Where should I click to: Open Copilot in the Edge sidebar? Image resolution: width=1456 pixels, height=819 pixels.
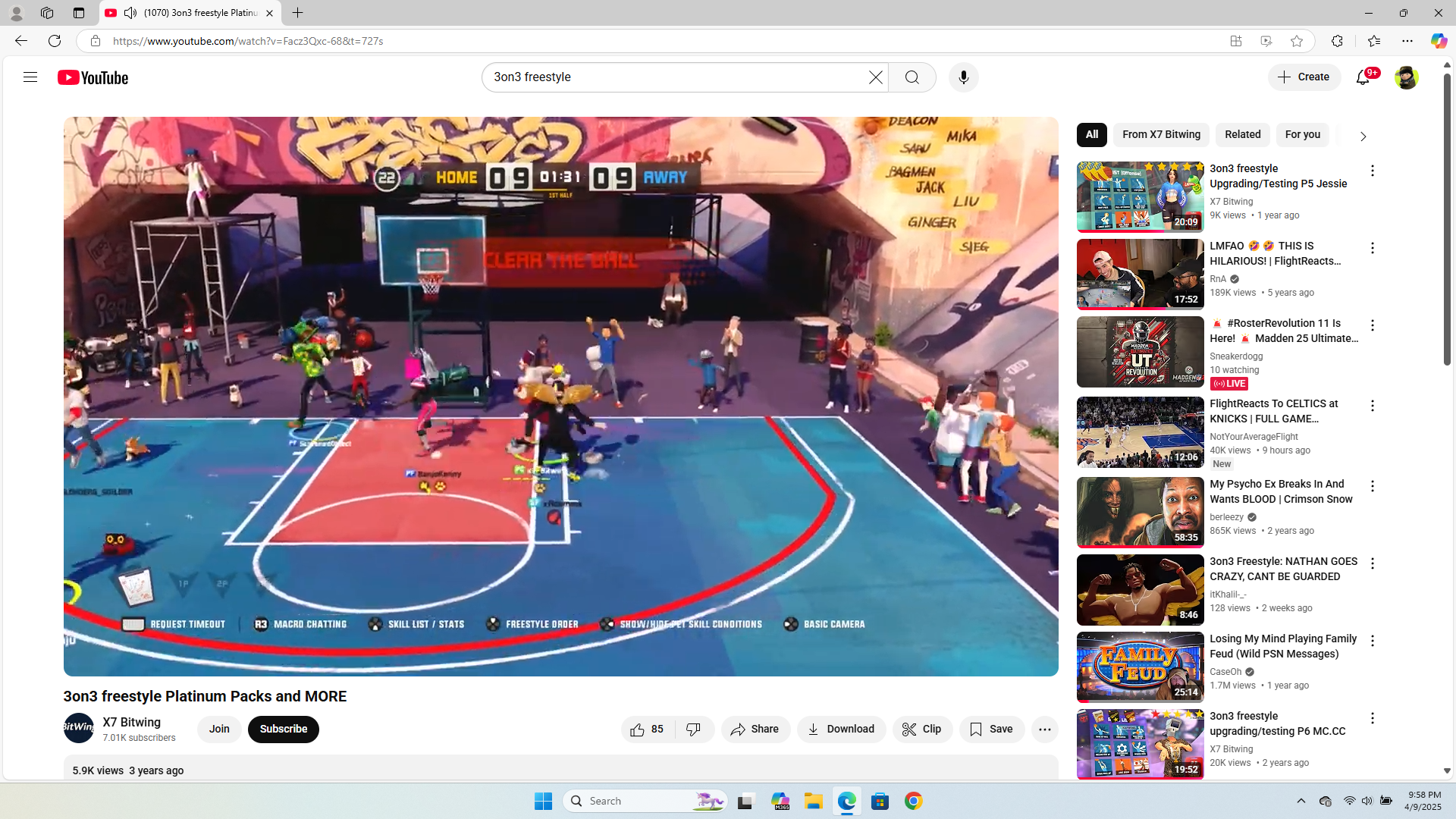(1439, 41)
